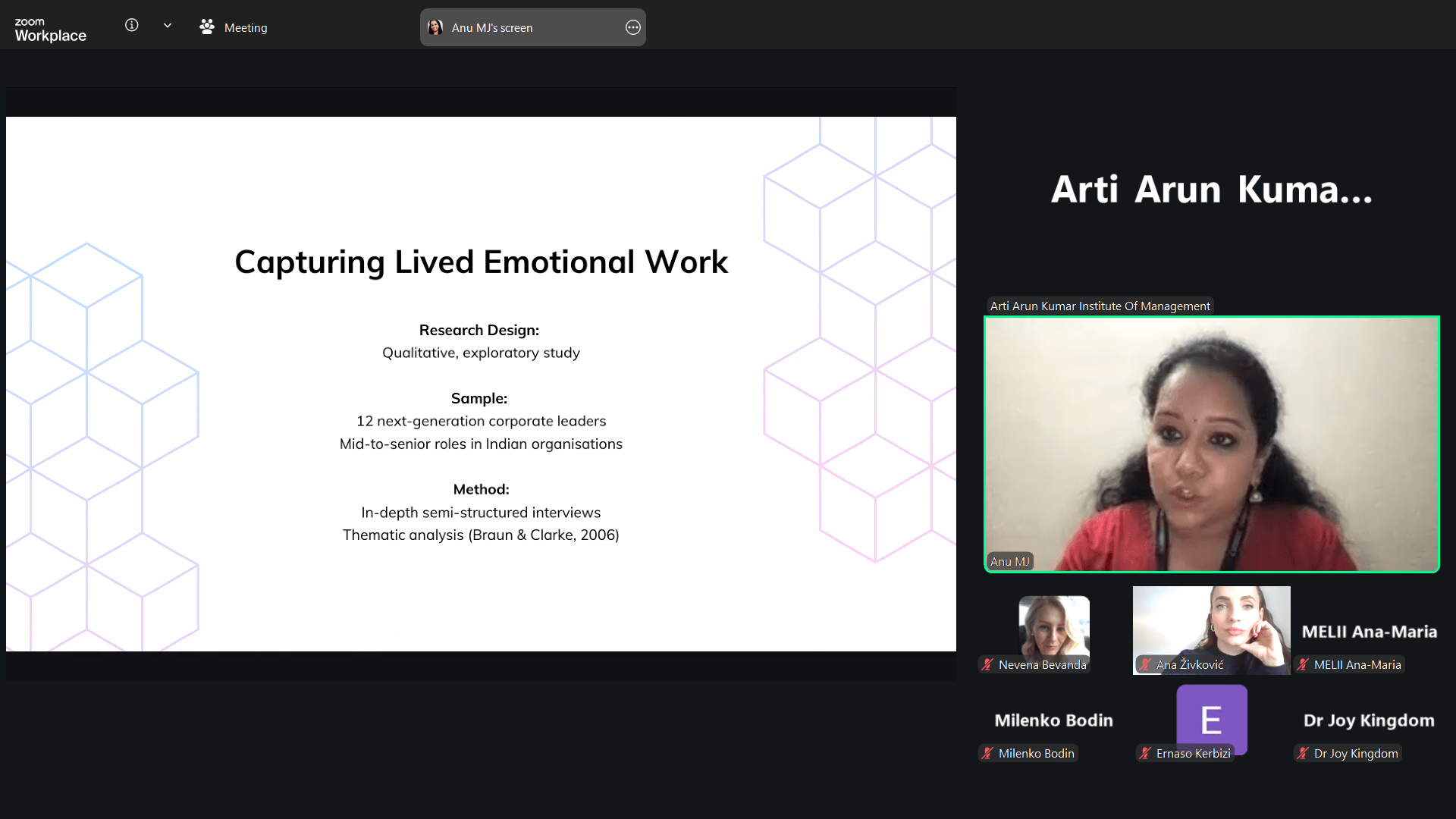Click the Ernaso Kerbizi muted mic icon
The width and height of the screenshot is (1456, 819).
1145,754
